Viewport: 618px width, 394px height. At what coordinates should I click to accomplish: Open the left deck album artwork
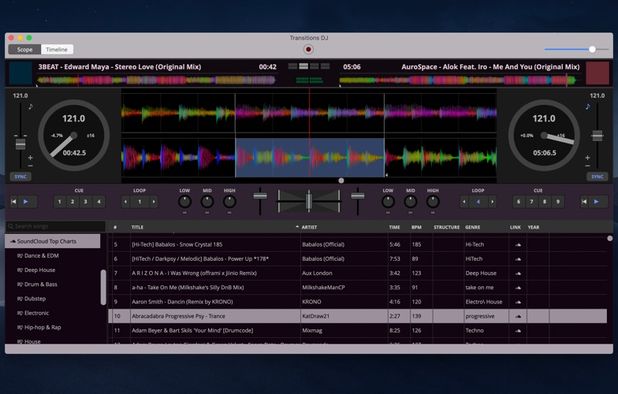tap(20, 73)
